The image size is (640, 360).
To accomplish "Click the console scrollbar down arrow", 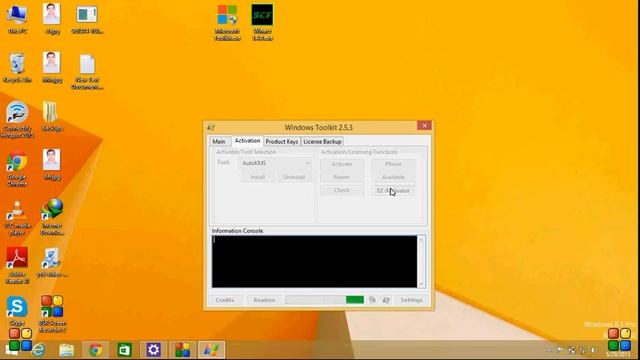I will 421,284.
